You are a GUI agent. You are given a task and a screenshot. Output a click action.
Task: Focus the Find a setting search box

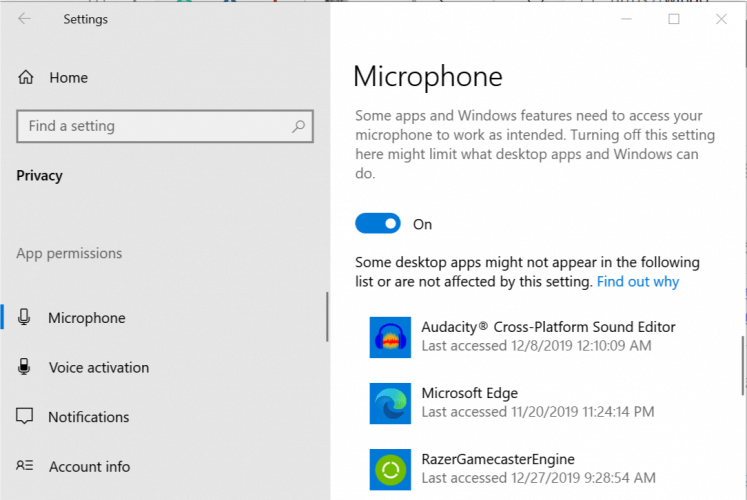coord(155,127)
